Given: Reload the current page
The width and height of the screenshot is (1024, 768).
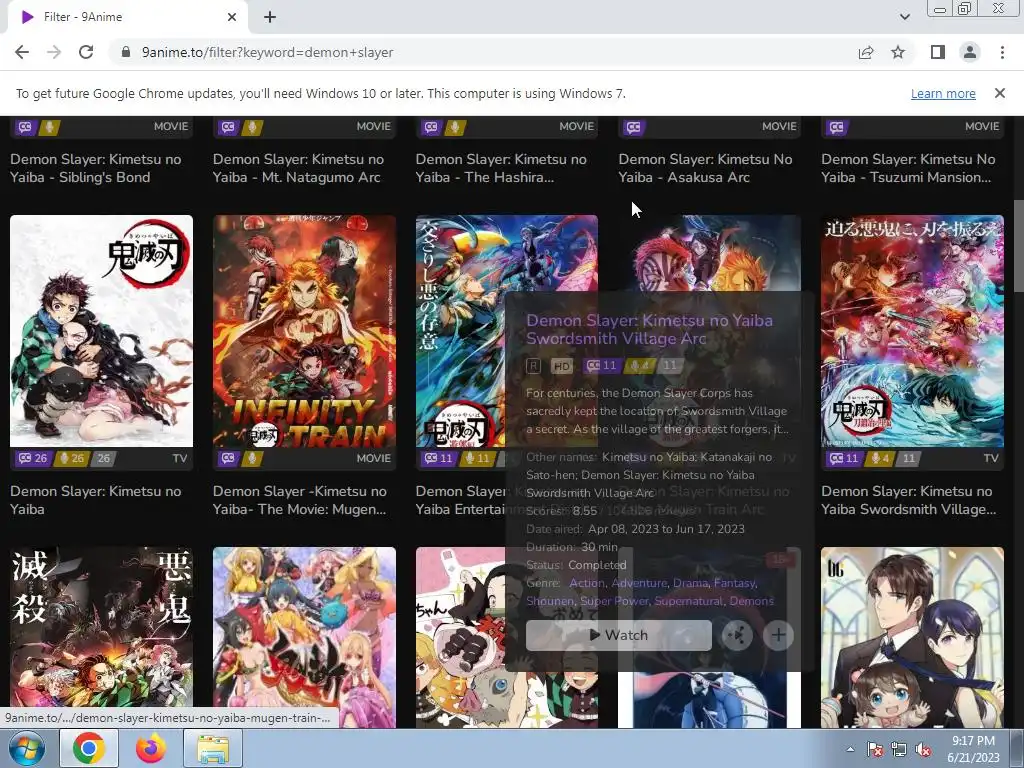Looking at the screenshot, I should pyautogui.click(x=86, y=52).
